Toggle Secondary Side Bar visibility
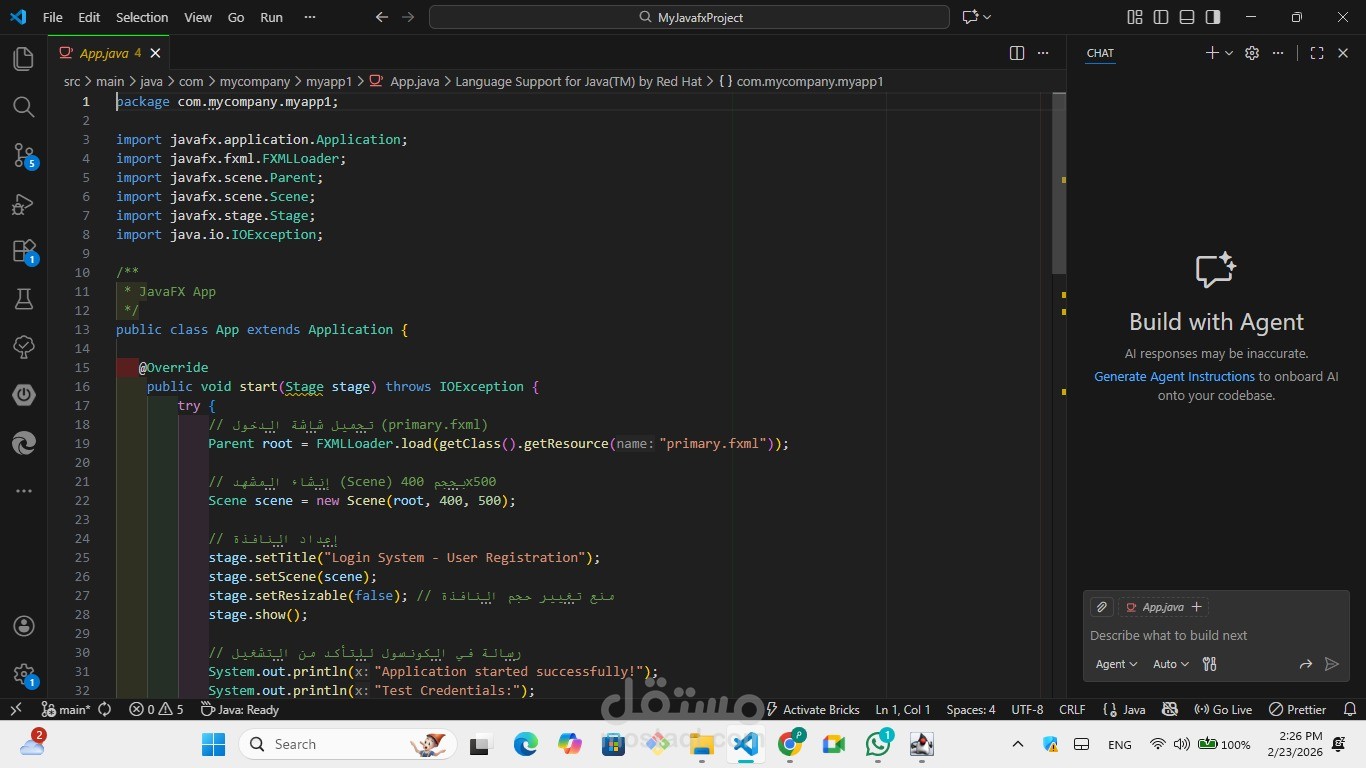The height and width of the screenshot is (768, 1366). point(1213,17)
